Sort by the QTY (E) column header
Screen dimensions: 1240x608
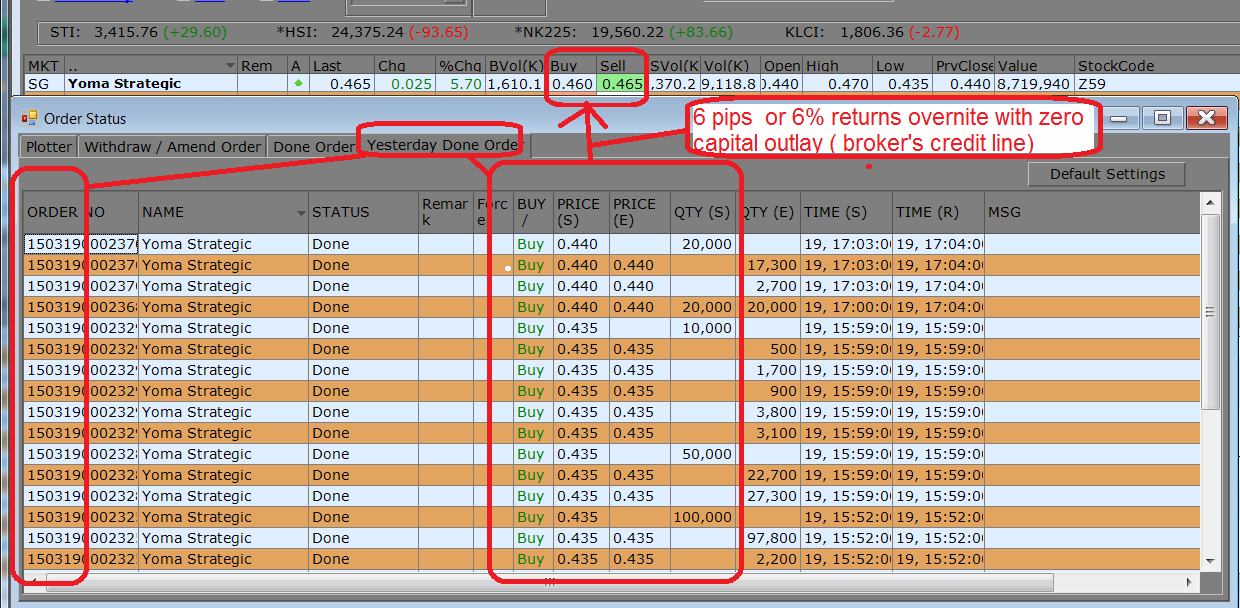[x=769, y=212]
